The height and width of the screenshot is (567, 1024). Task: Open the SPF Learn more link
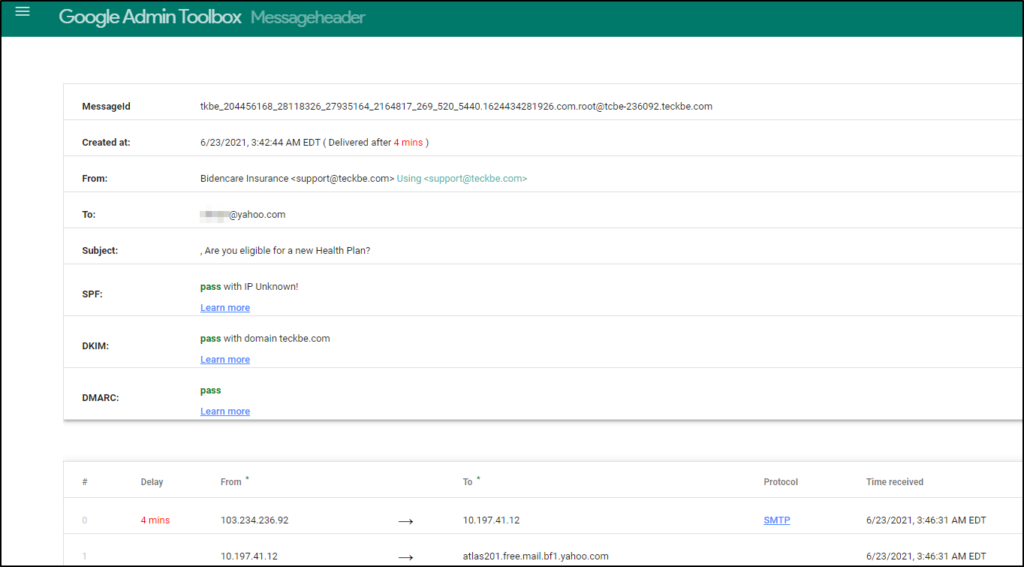(225, 308)
